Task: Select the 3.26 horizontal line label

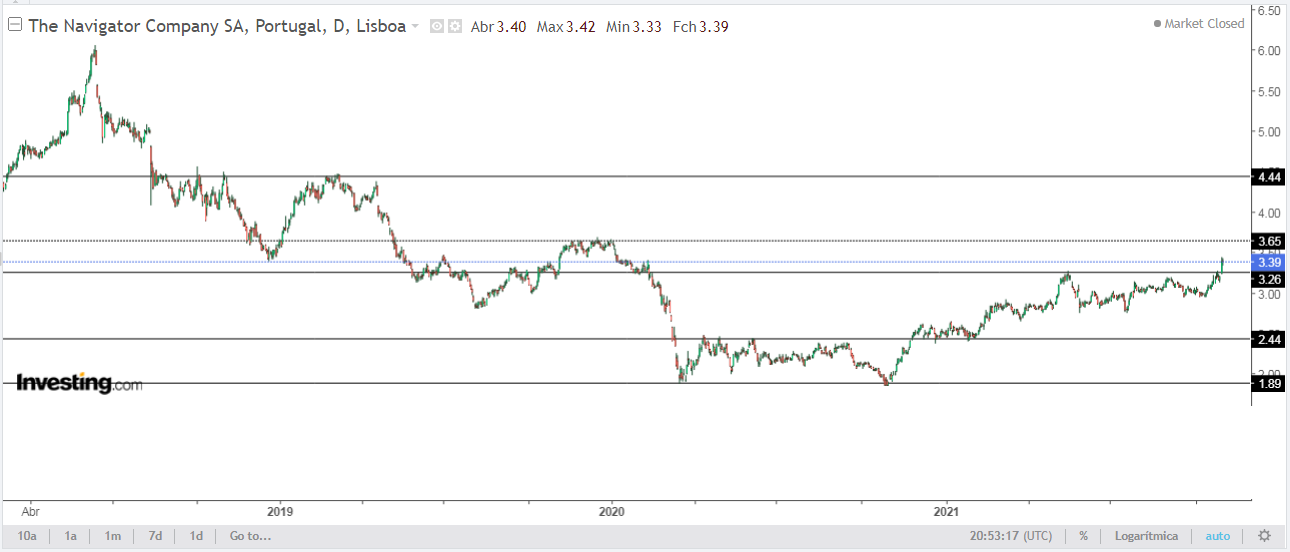Action: click(x=1268, y=279)
